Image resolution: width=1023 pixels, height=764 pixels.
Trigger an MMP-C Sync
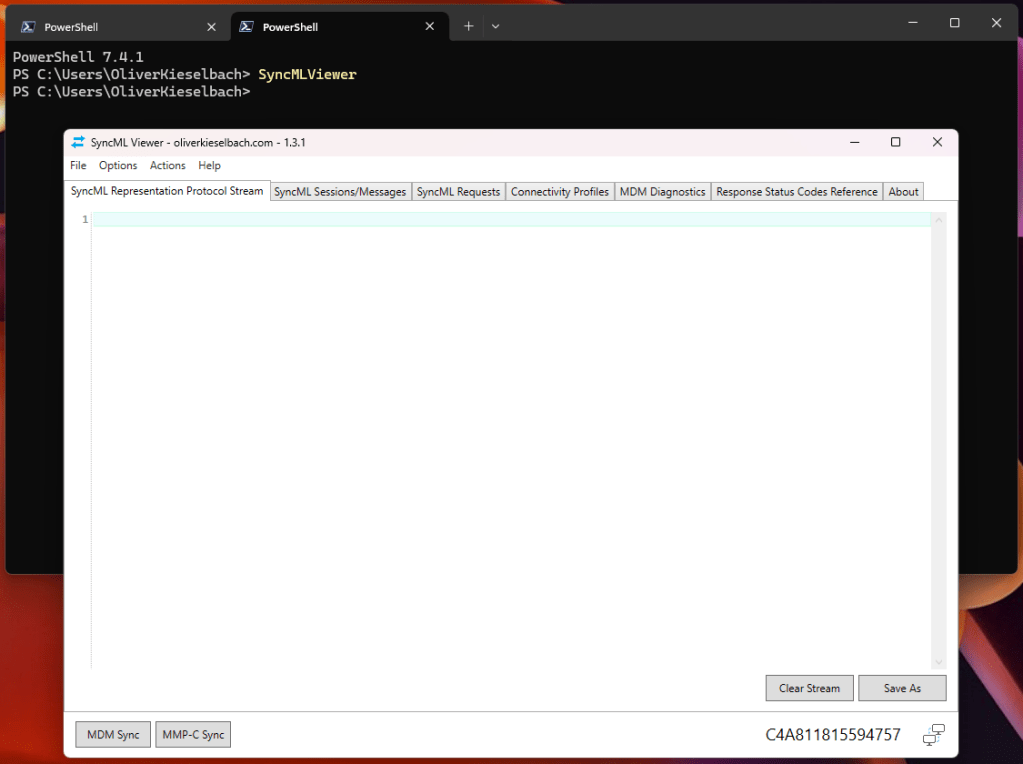(x=192, y=734)
